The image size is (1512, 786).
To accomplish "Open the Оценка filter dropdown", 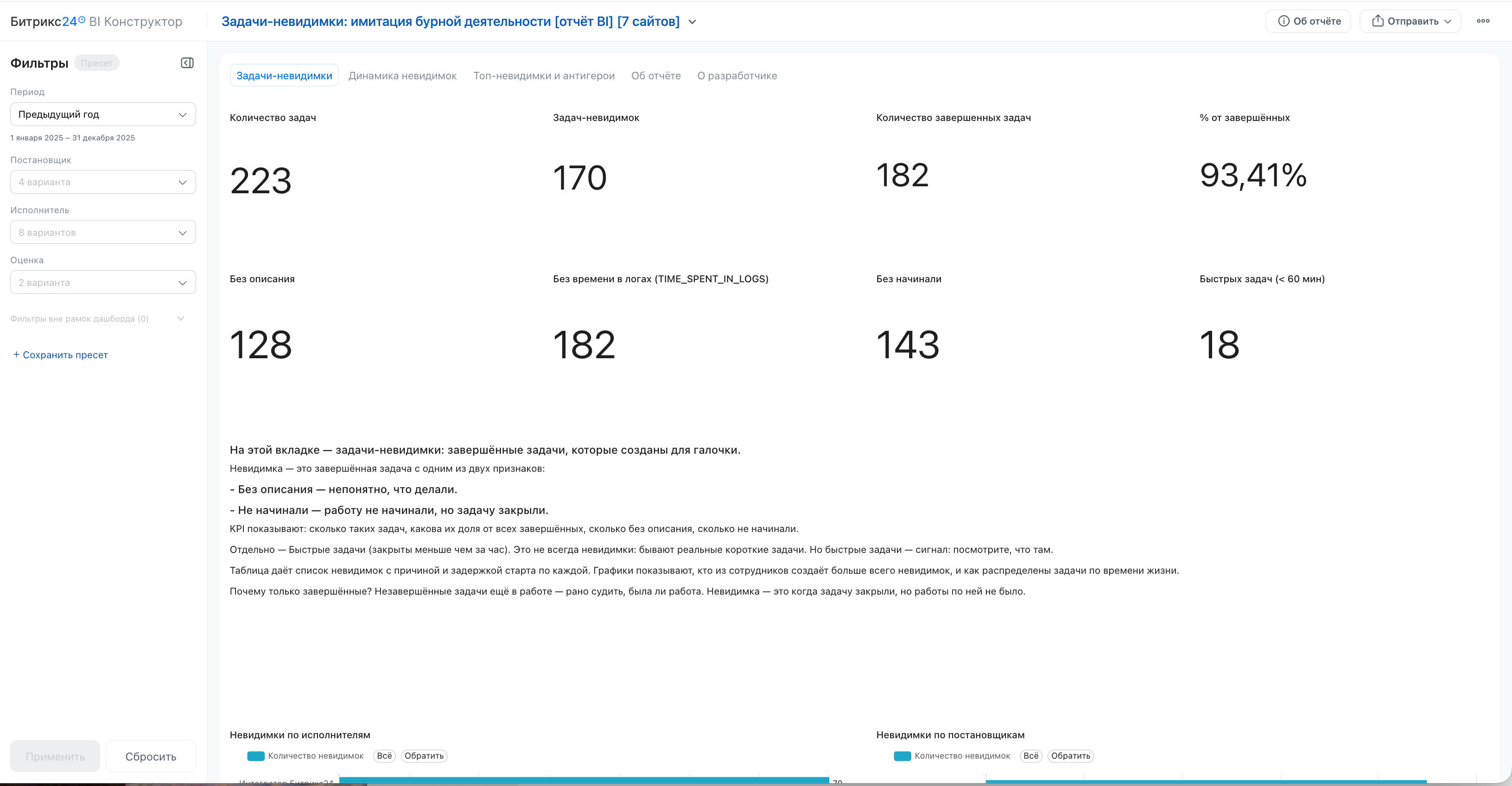I will [103, 282].
